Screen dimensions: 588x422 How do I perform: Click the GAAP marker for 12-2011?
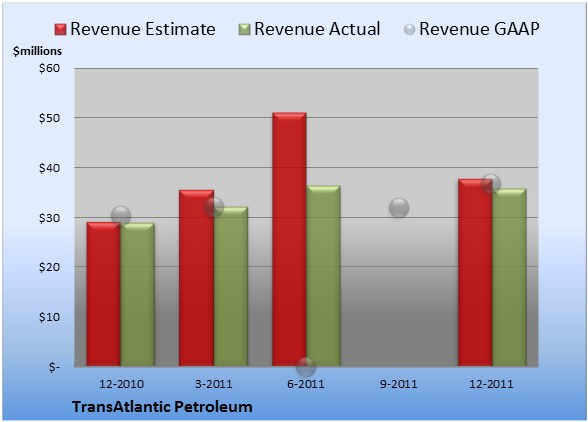click(x=491, y=184)
